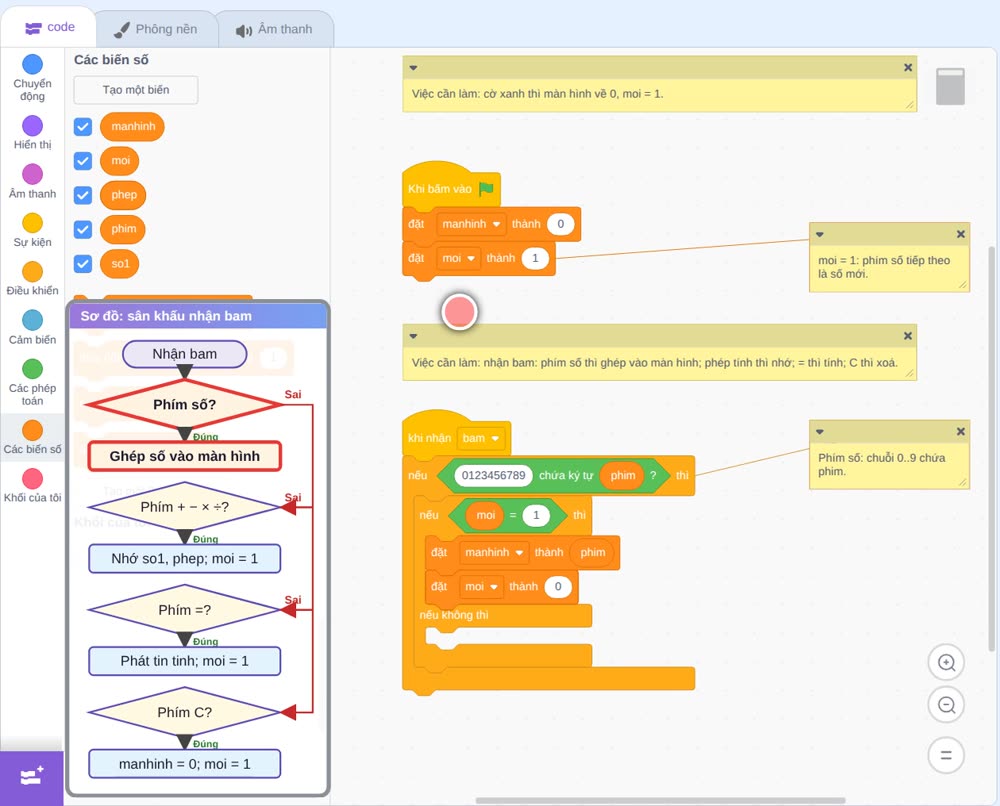The height and width of the screenshot is (806, 1000).
Task: Open the Hiển thị block category
Action: (32, 133)
